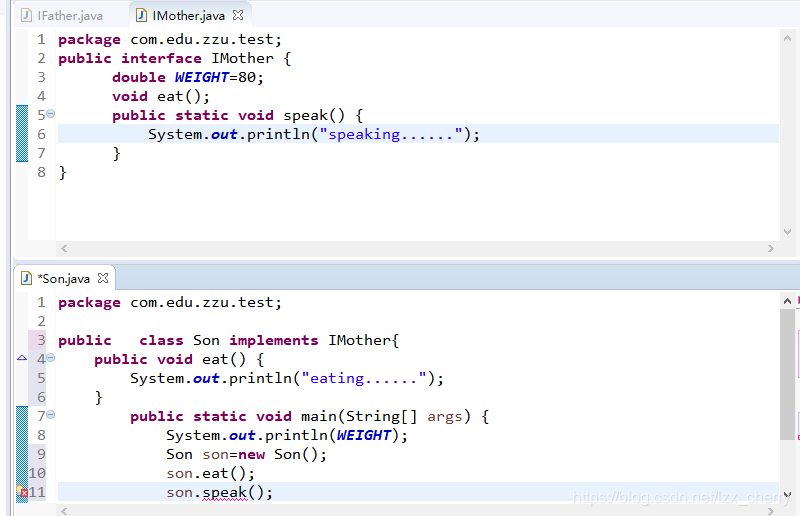This screenshot has width=800, height=516.
Task: Click 'void eat();' declaration in IMother
Action: coord(161,96)
